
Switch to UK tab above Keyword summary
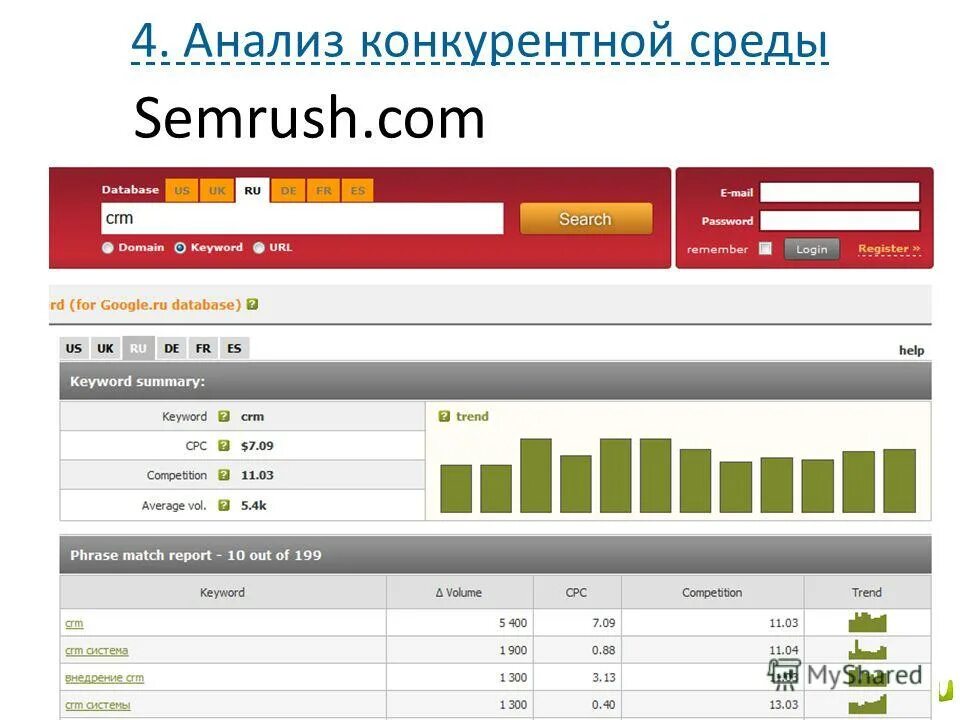coord(105,348)
